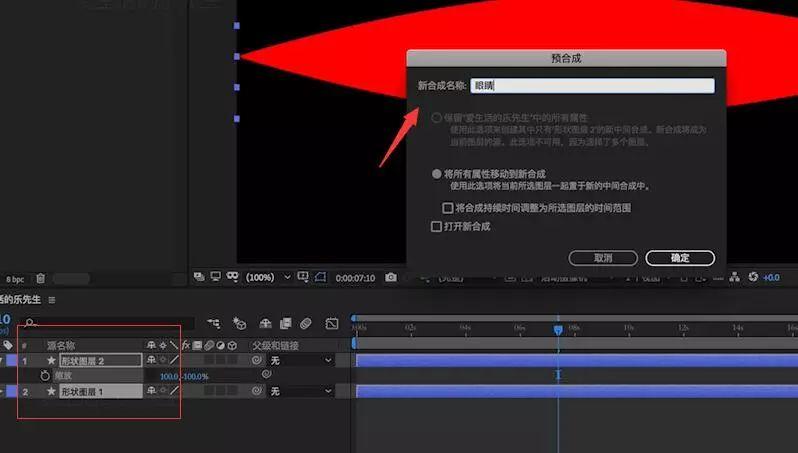The image size is (798, 453).
Task: Click the blue playhead on time ruler
Action: 558,328
